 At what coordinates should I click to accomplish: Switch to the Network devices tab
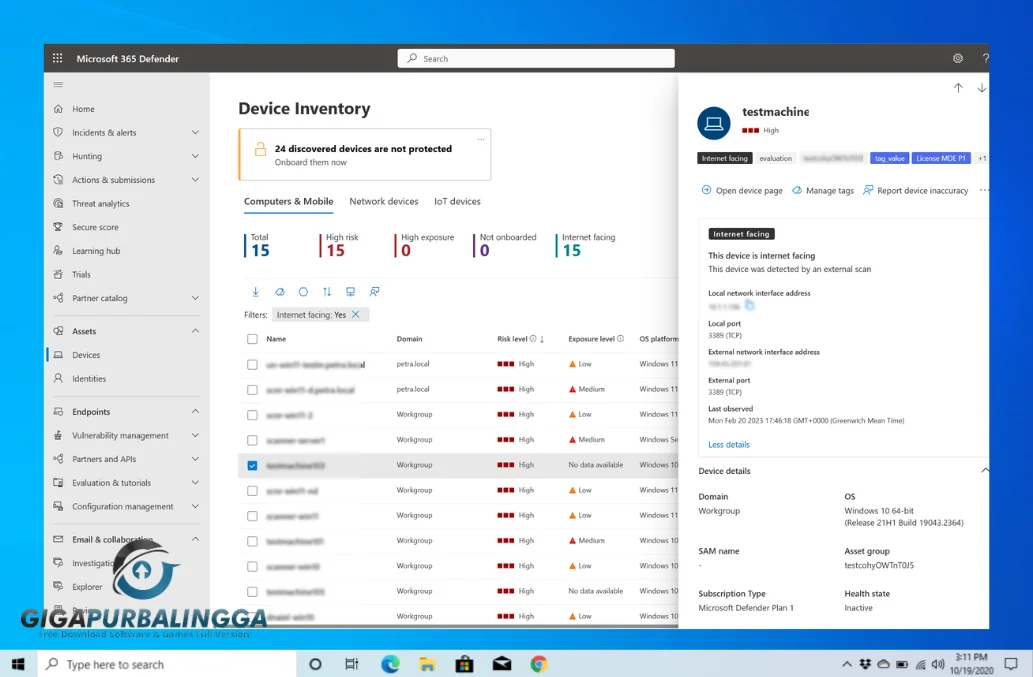click(x=384, y=201)
